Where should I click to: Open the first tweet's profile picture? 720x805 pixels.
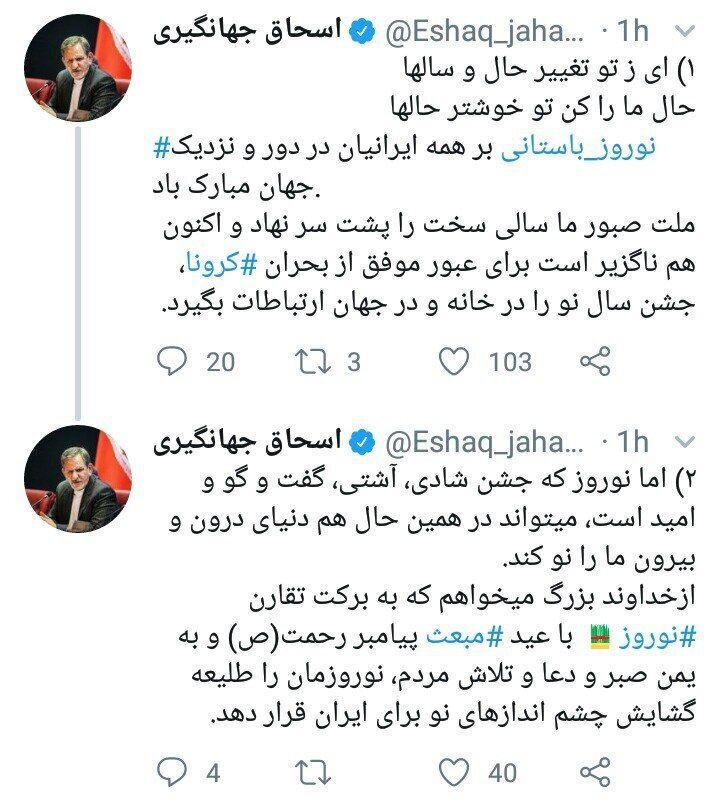tap(78, 68)
